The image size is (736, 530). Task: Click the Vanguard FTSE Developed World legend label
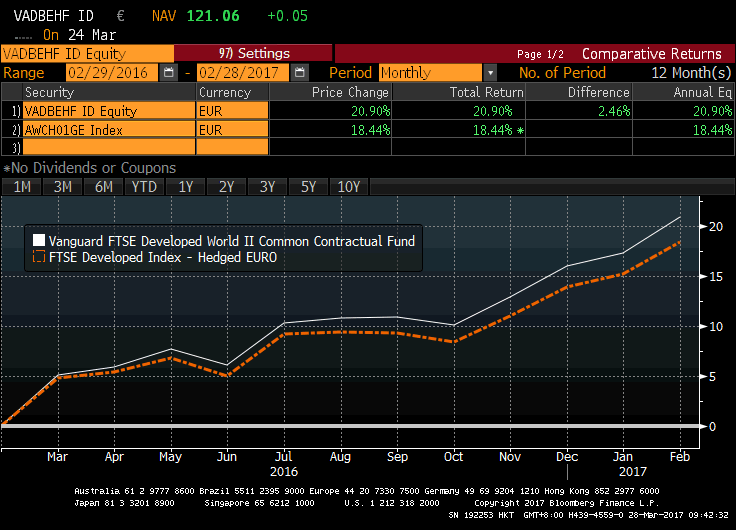coord(232,241)
